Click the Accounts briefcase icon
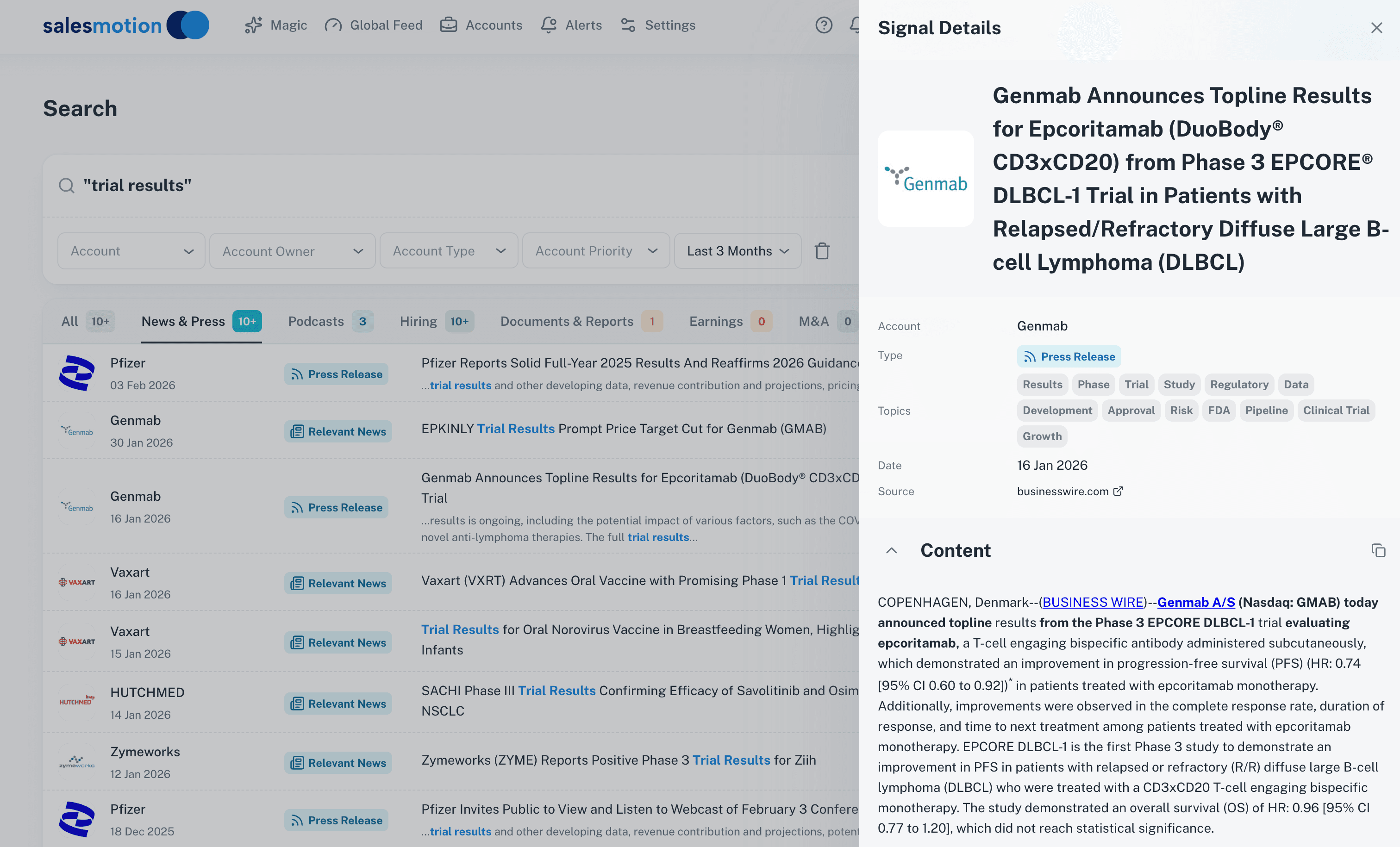 (448, 25)
